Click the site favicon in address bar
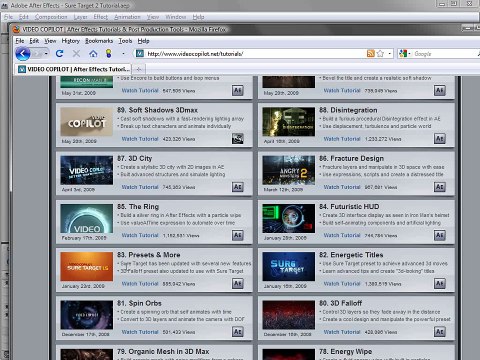This screenshot has height=360, width=480. (140, 53)
